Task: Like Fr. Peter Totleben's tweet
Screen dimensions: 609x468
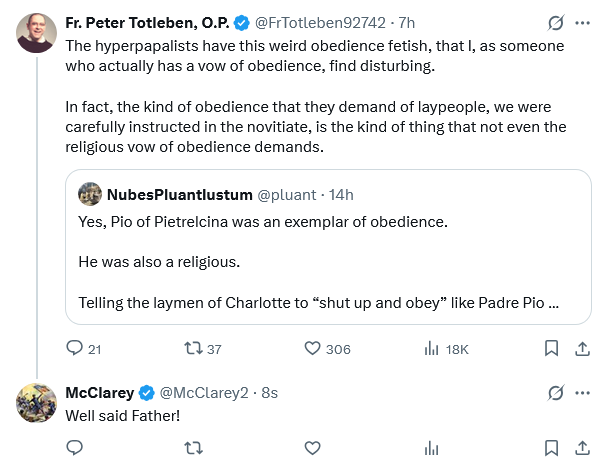Action: 312,348
